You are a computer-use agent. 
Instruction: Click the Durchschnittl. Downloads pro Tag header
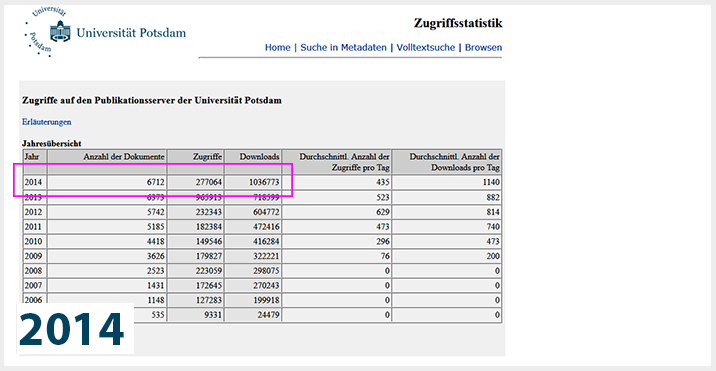tap(447, 161)
